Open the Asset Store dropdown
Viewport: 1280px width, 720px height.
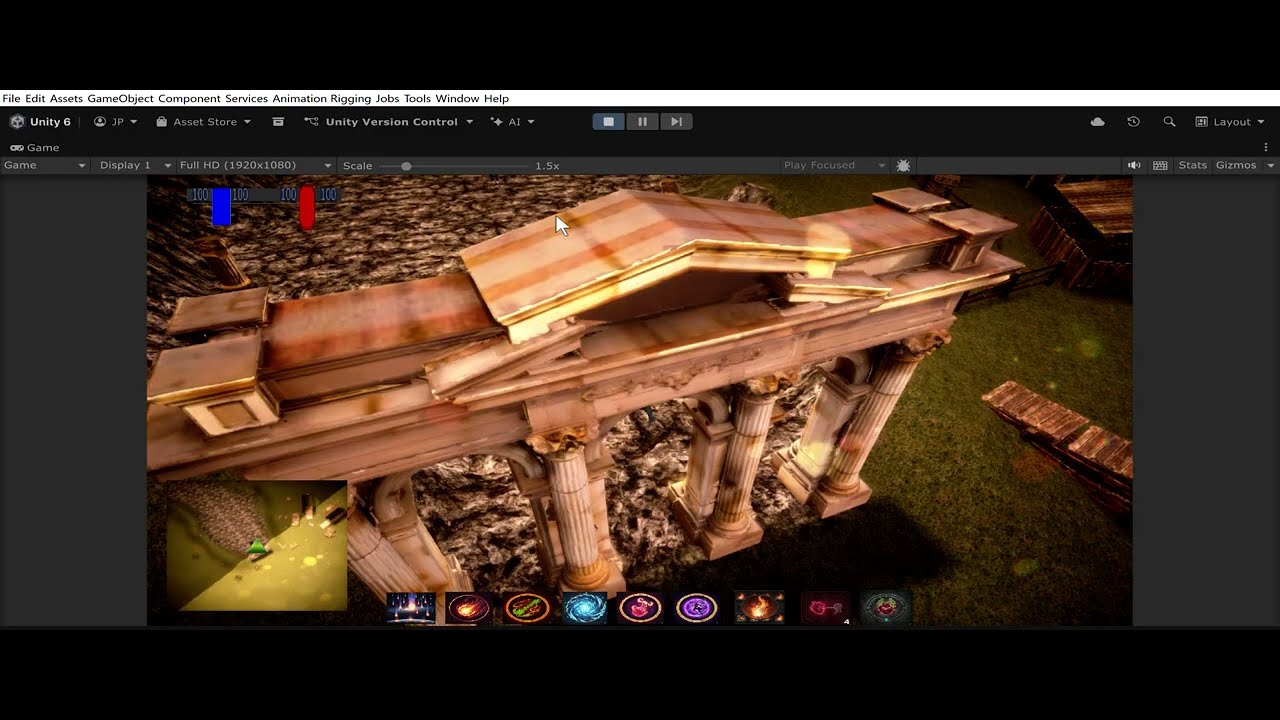(x=204, y=122)
